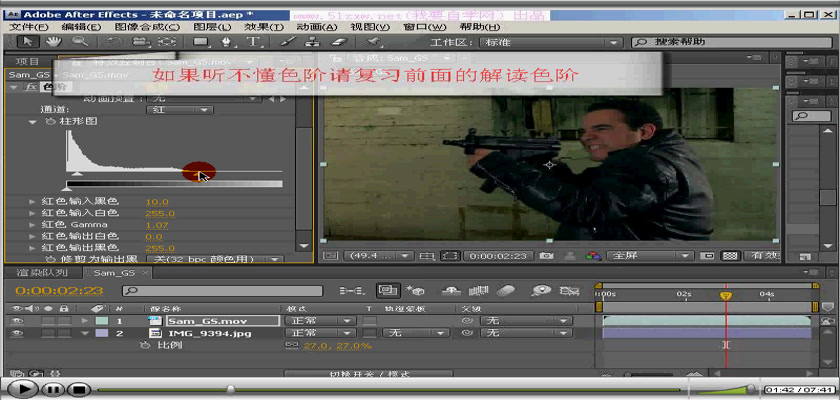Open the viewer magnification dropdown
Screen dimensions: 840x400
(x=377, y=256)
